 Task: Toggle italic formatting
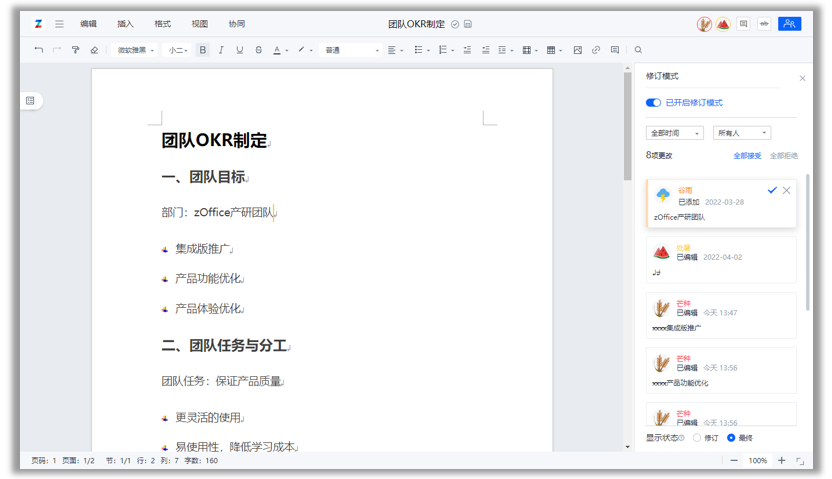[221, 50]
